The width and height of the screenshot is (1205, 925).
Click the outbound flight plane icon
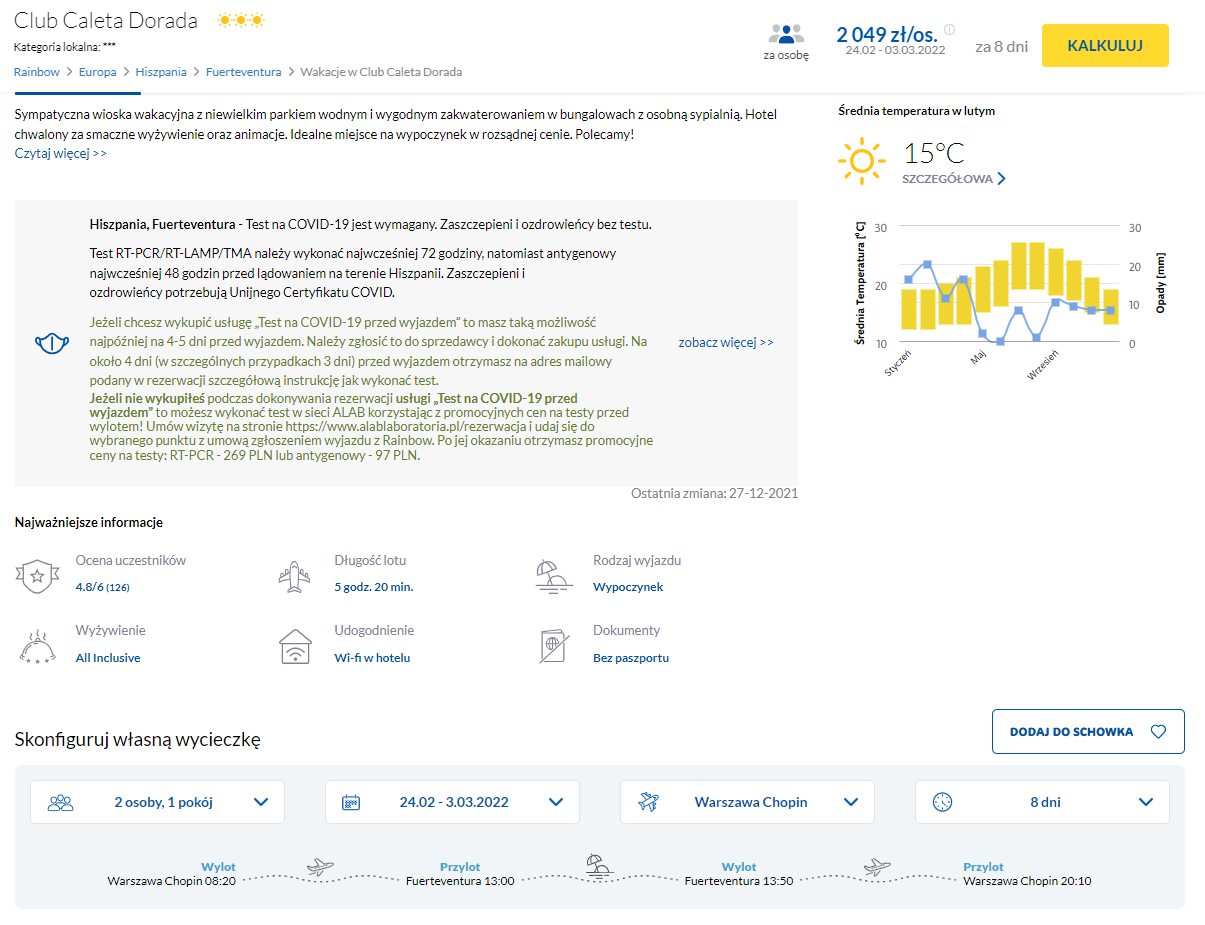coord(321,866)
